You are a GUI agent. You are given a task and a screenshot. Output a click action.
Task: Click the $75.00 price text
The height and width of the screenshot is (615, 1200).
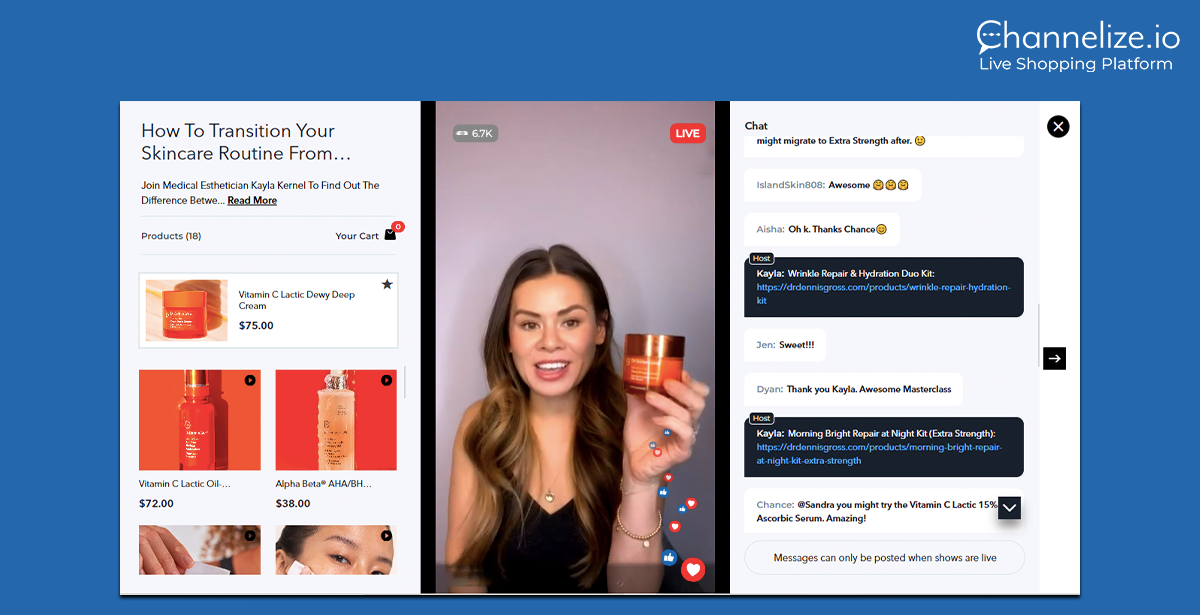tap(256, 325)
